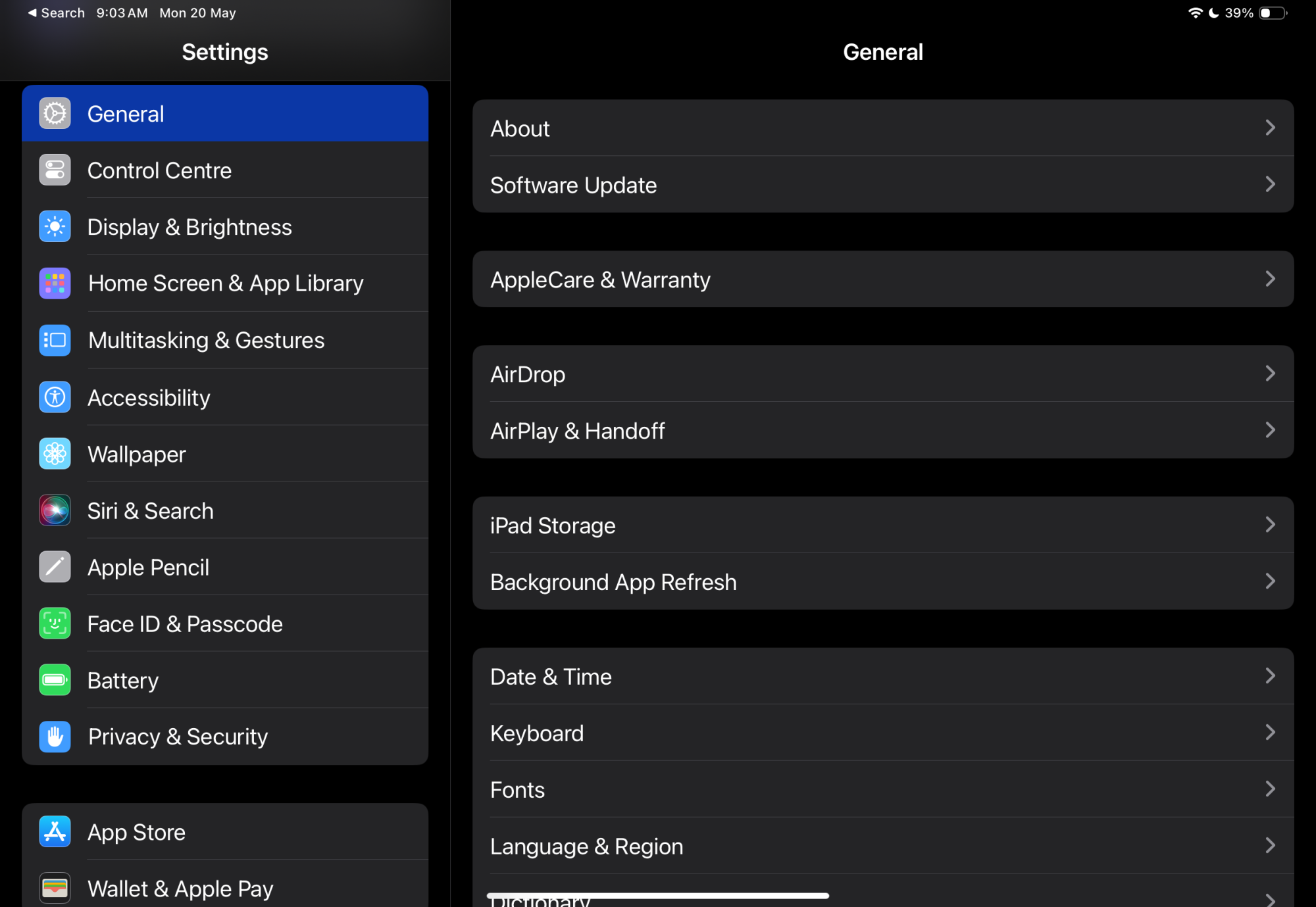Tap the back arrow next to Search
This screenshot has width=1316, height=907.
click(32, 13)
